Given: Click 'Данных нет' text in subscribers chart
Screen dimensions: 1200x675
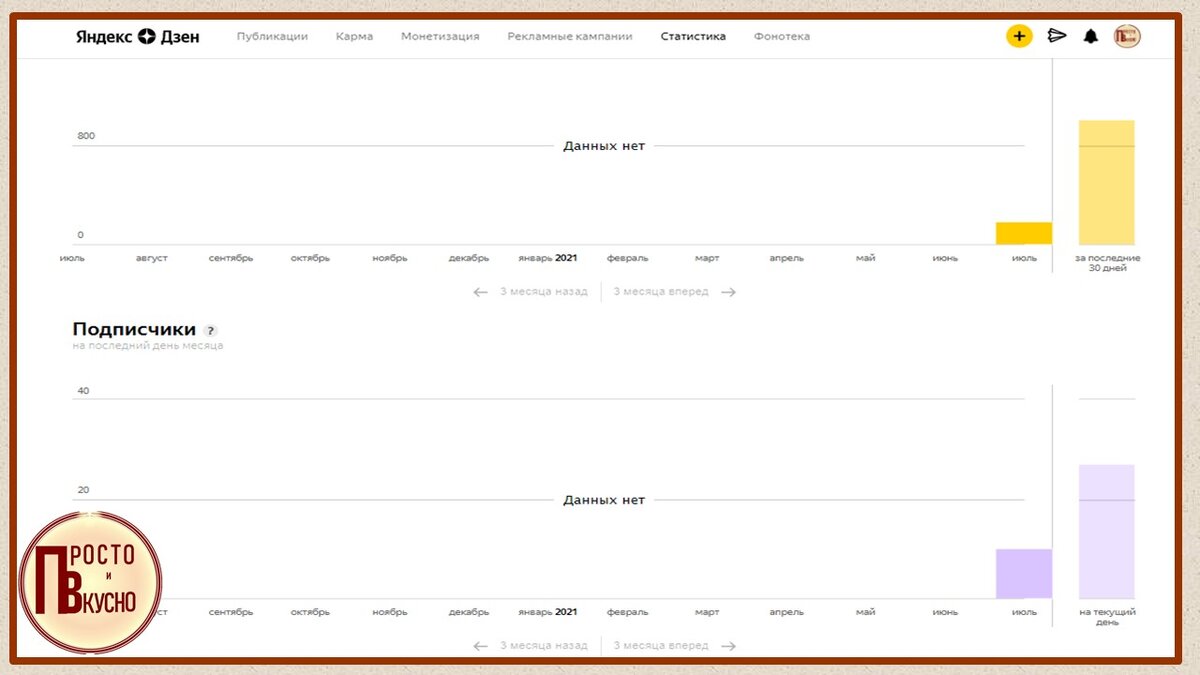Looking at the screenshot, I should [x=604, y=500].
